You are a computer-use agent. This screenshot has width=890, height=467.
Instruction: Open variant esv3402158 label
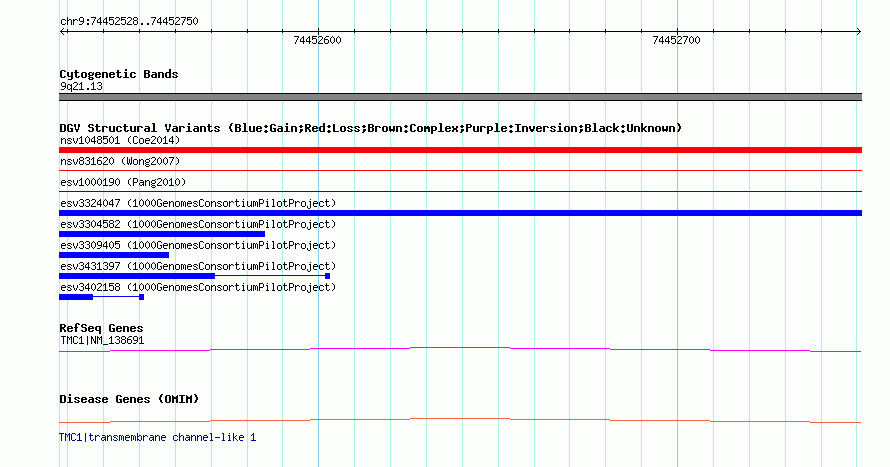coord(198,287)
